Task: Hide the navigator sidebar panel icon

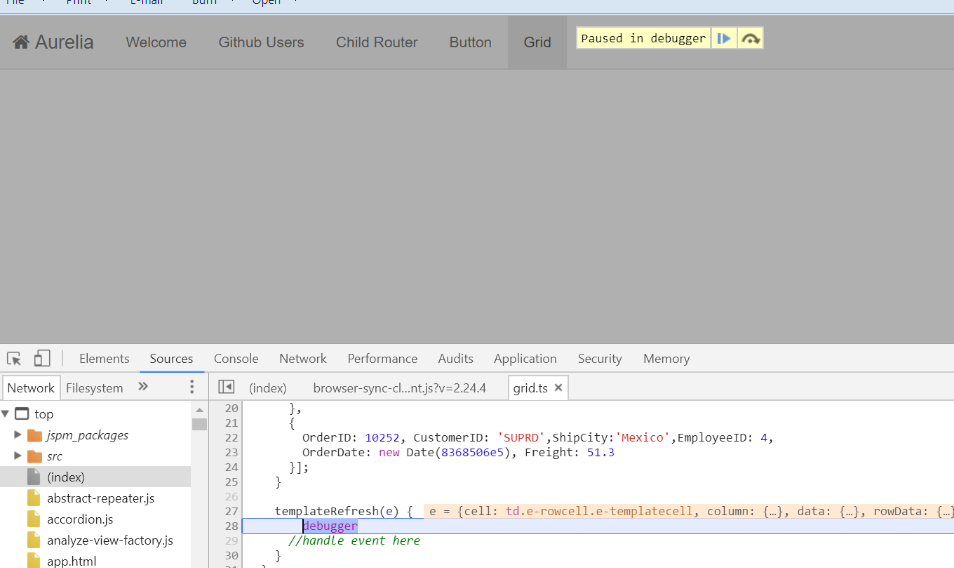Action: (226, 387)
